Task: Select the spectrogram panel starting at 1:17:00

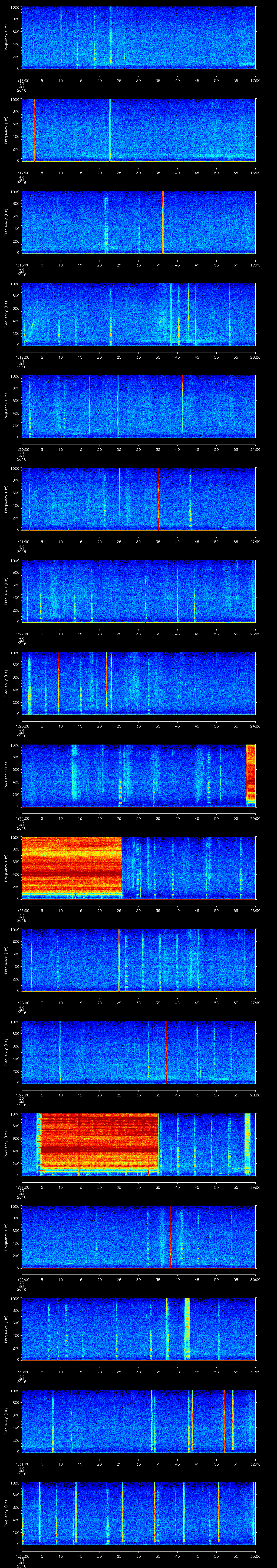Action: (x=139, y=130)
